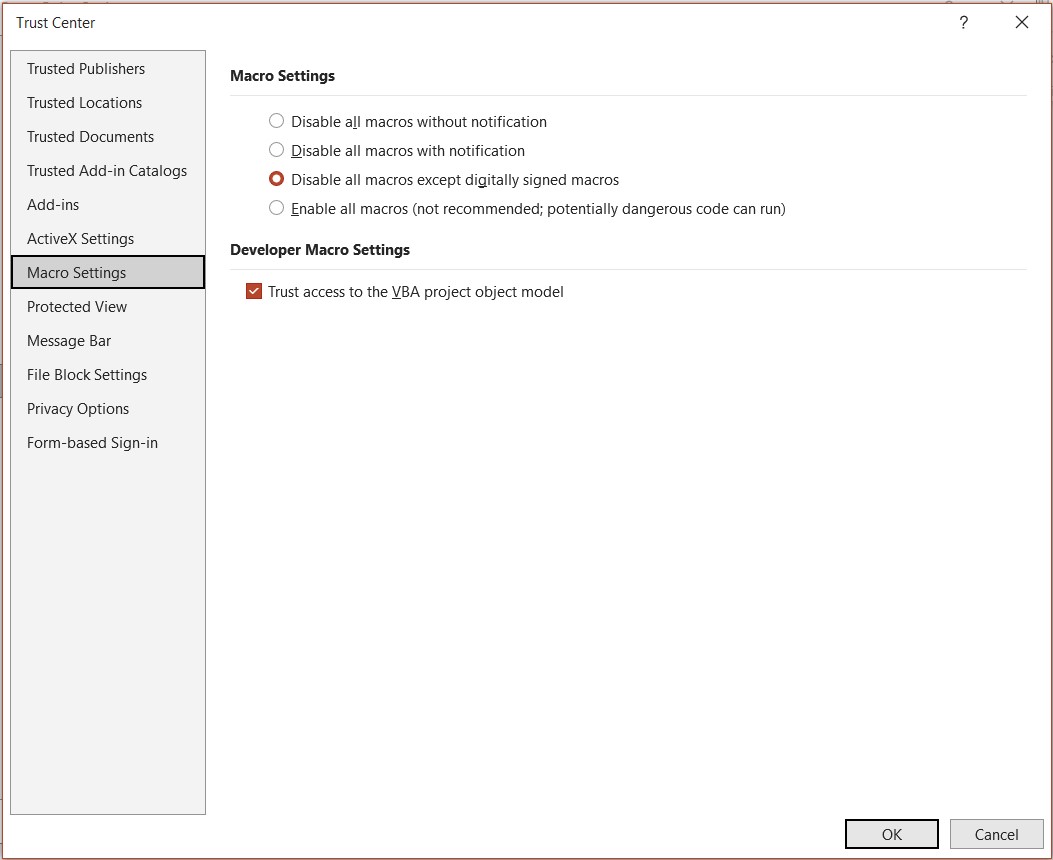Screen dimensions: 1053x860
Task: Select Enable all macros option
Action: pyautogui.click(x=277, y=208)
